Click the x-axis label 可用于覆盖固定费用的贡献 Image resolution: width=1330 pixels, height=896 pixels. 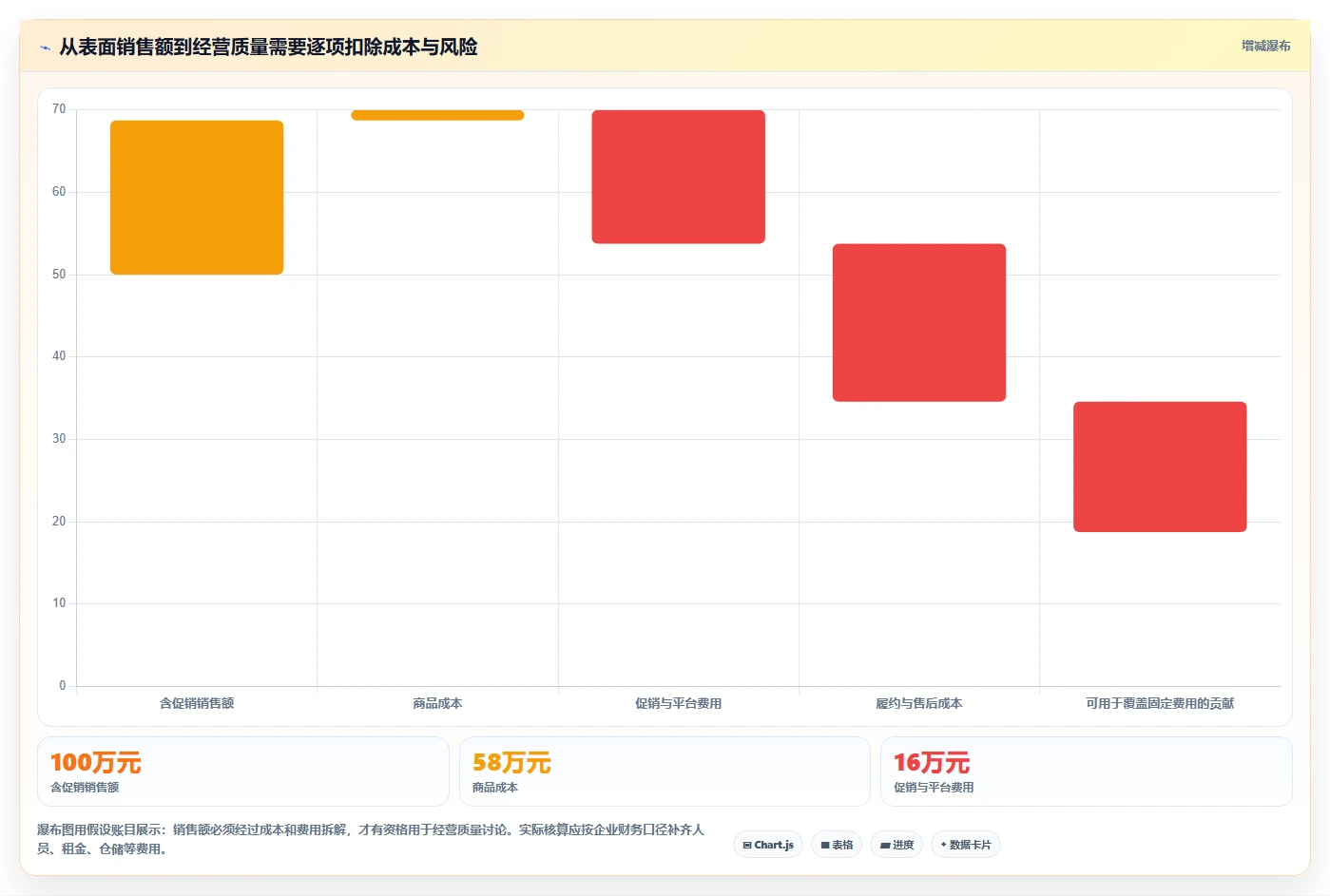pyautogui.click(x=1160, y=703)
